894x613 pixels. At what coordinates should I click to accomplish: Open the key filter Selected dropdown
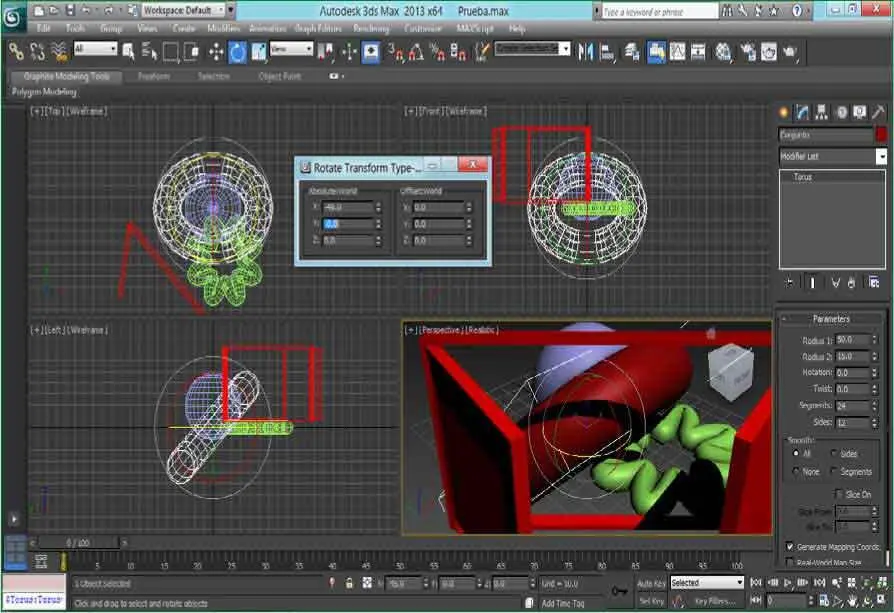click(707, 583)
